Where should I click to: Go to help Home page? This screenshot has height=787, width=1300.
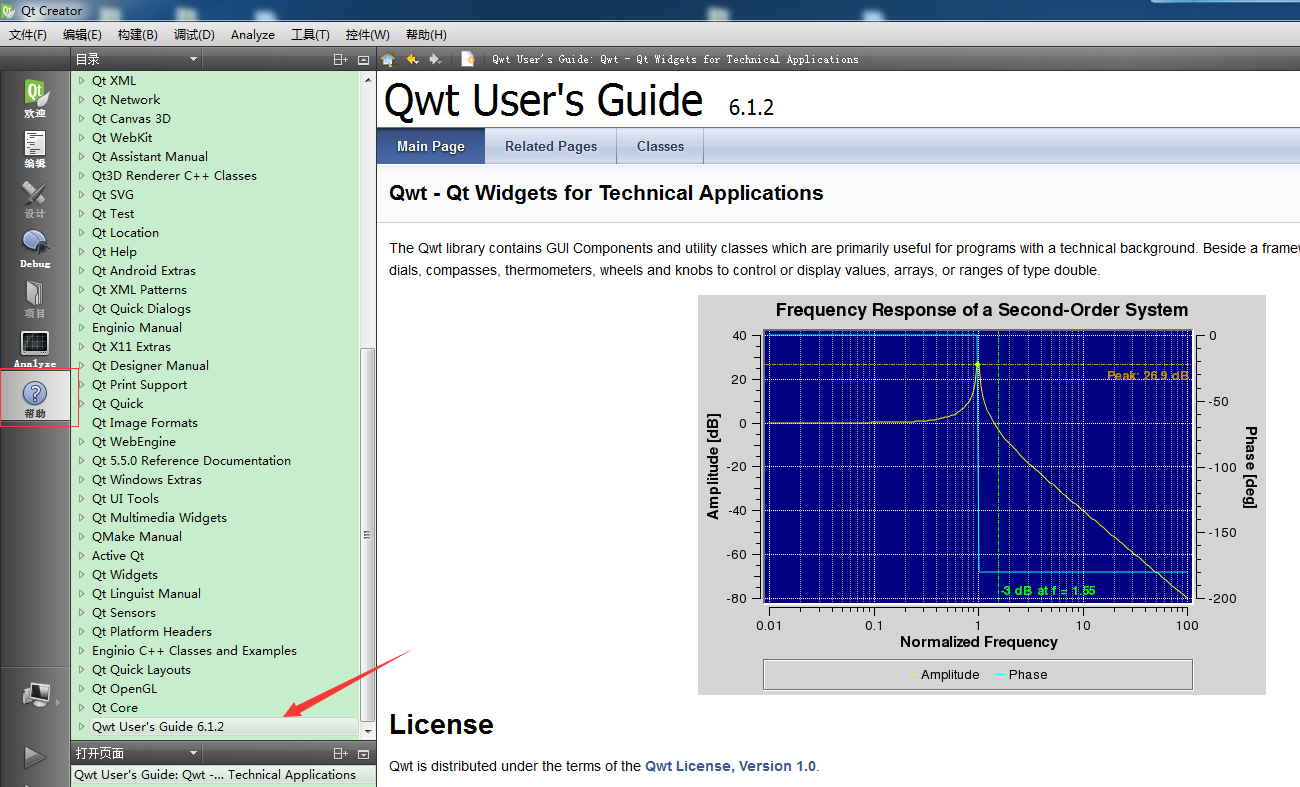point(388,59)
